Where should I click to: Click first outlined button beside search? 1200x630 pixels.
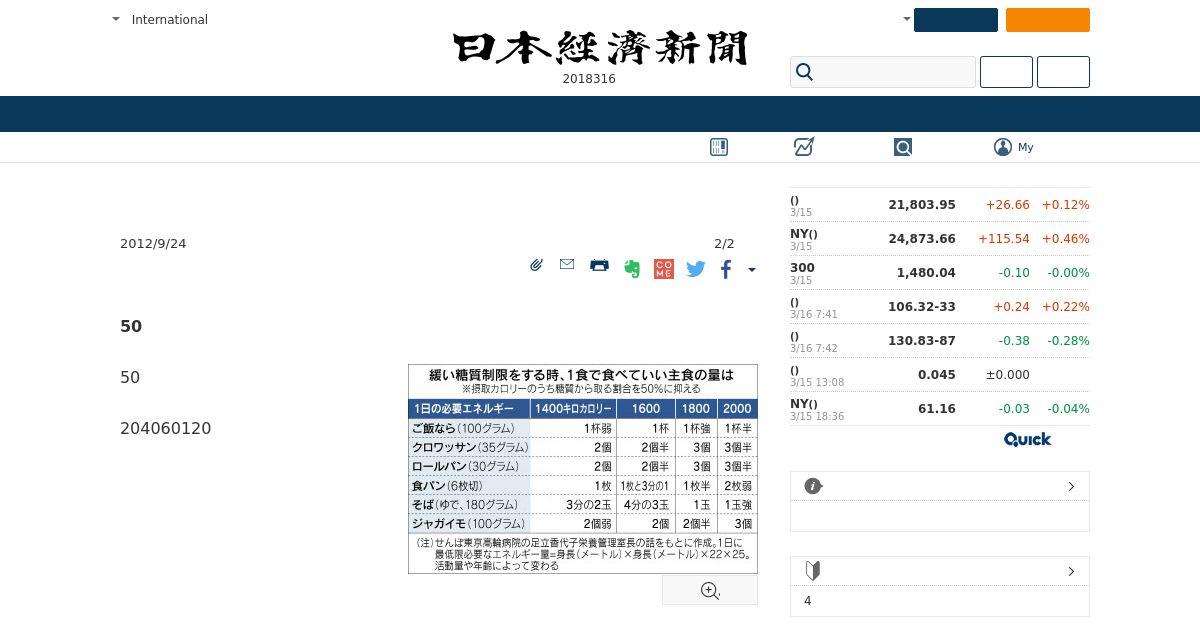[x=1006, y=72]
